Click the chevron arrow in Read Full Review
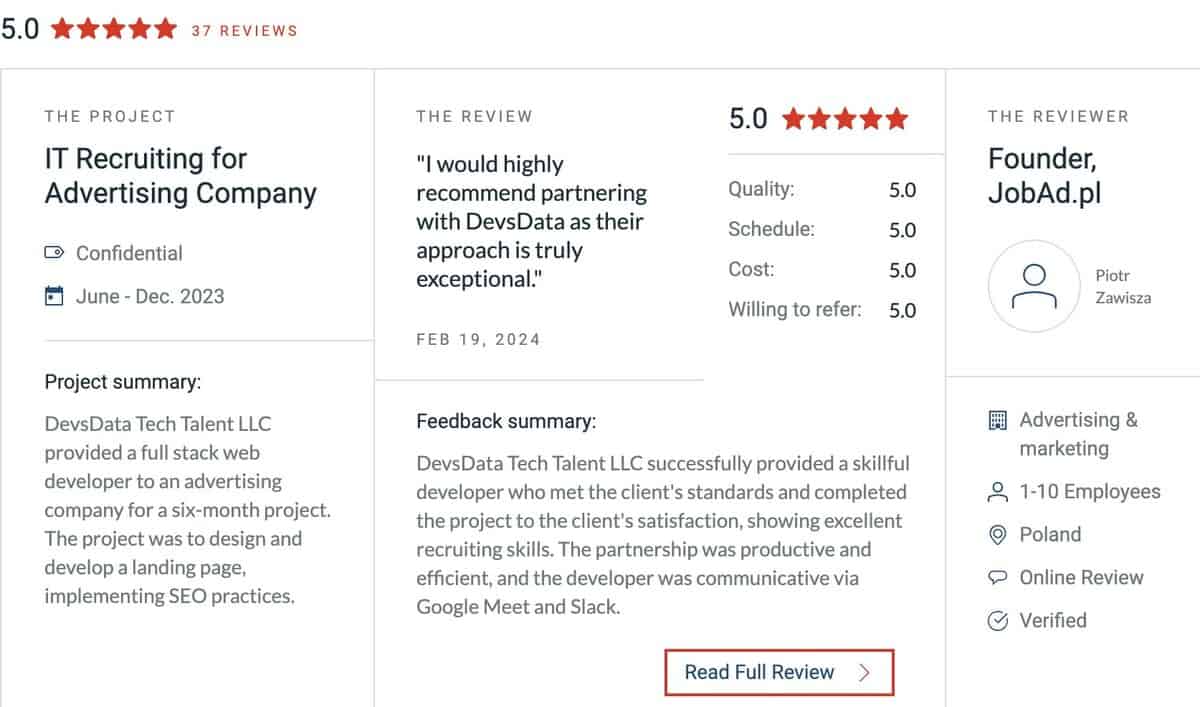This screenshot has width=1200, height=707. [865, 673]
